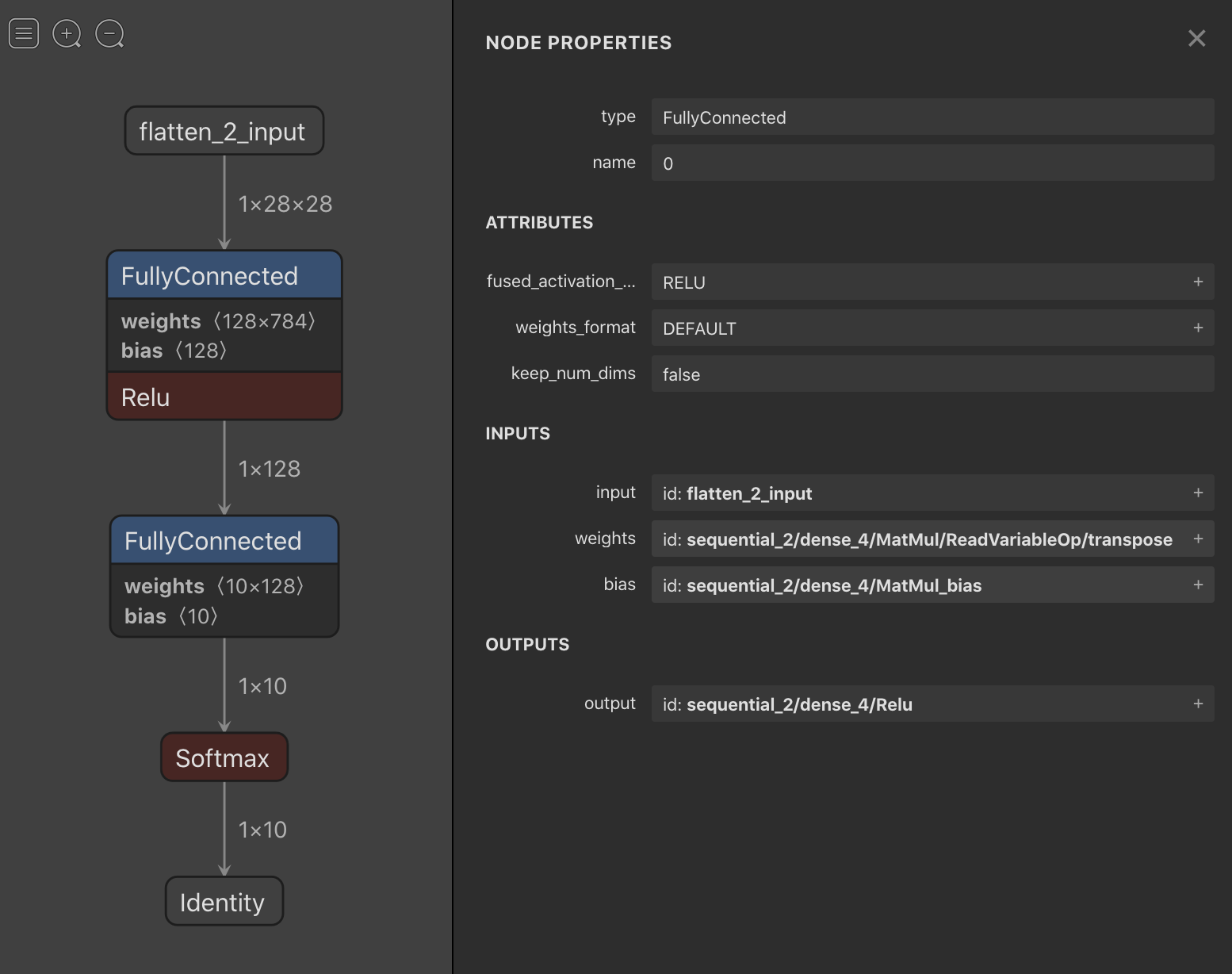Expand the dense_4/Relu output details
1232x974 pixels.
1198,704
